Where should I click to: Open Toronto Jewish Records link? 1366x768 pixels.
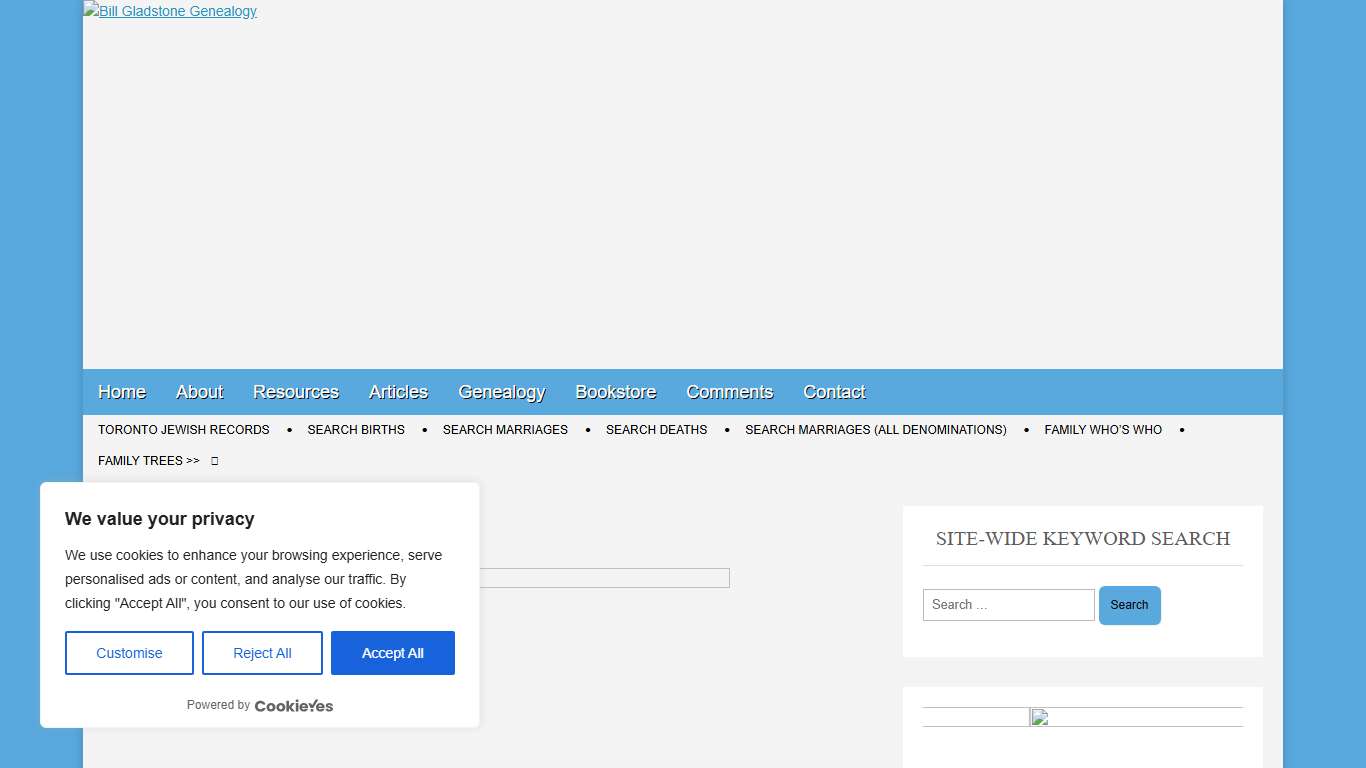click(184, 430)
